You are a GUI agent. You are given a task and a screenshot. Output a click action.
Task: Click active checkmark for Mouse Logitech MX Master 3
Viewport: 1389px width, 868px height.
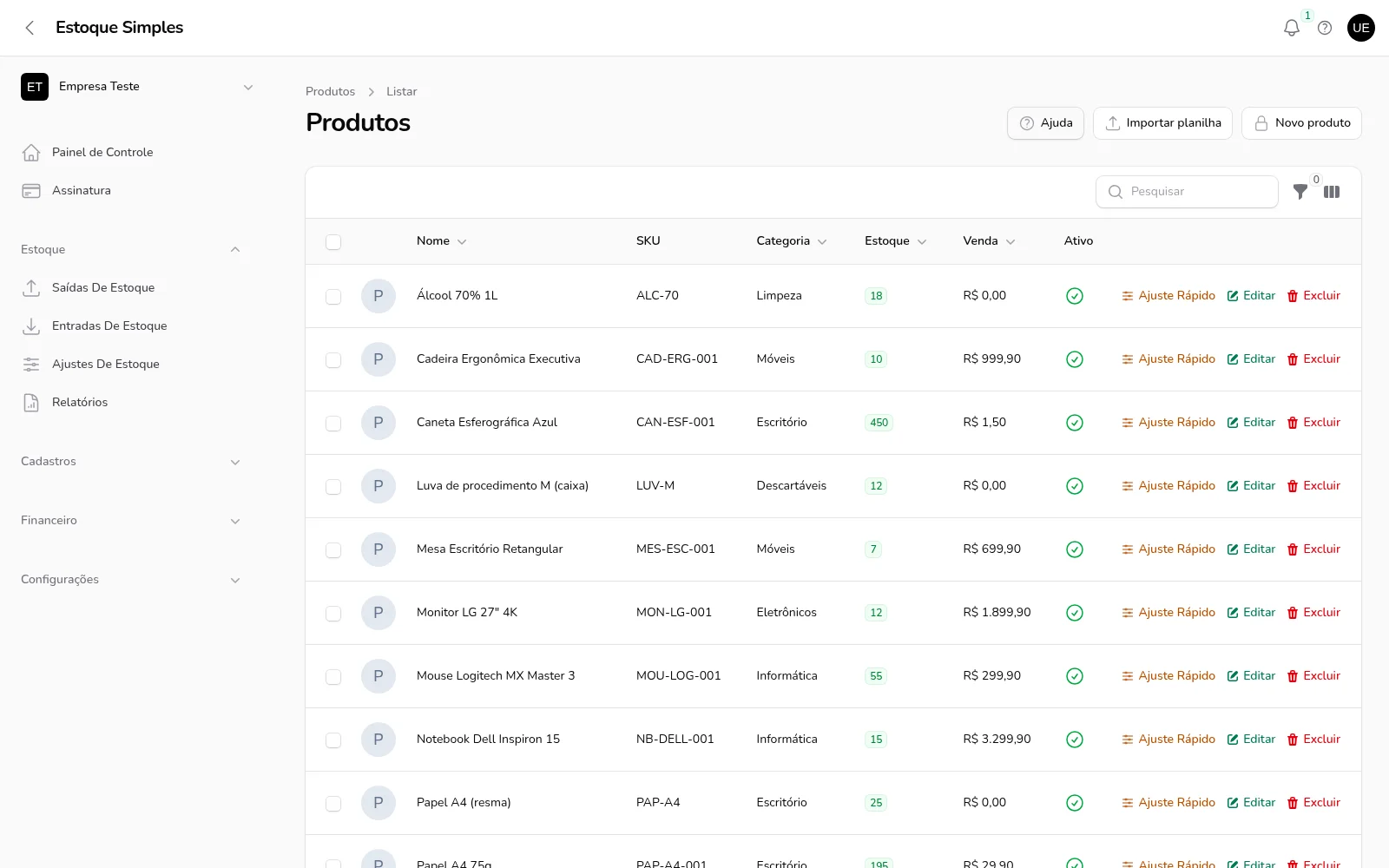click(x=1075, y=676)
